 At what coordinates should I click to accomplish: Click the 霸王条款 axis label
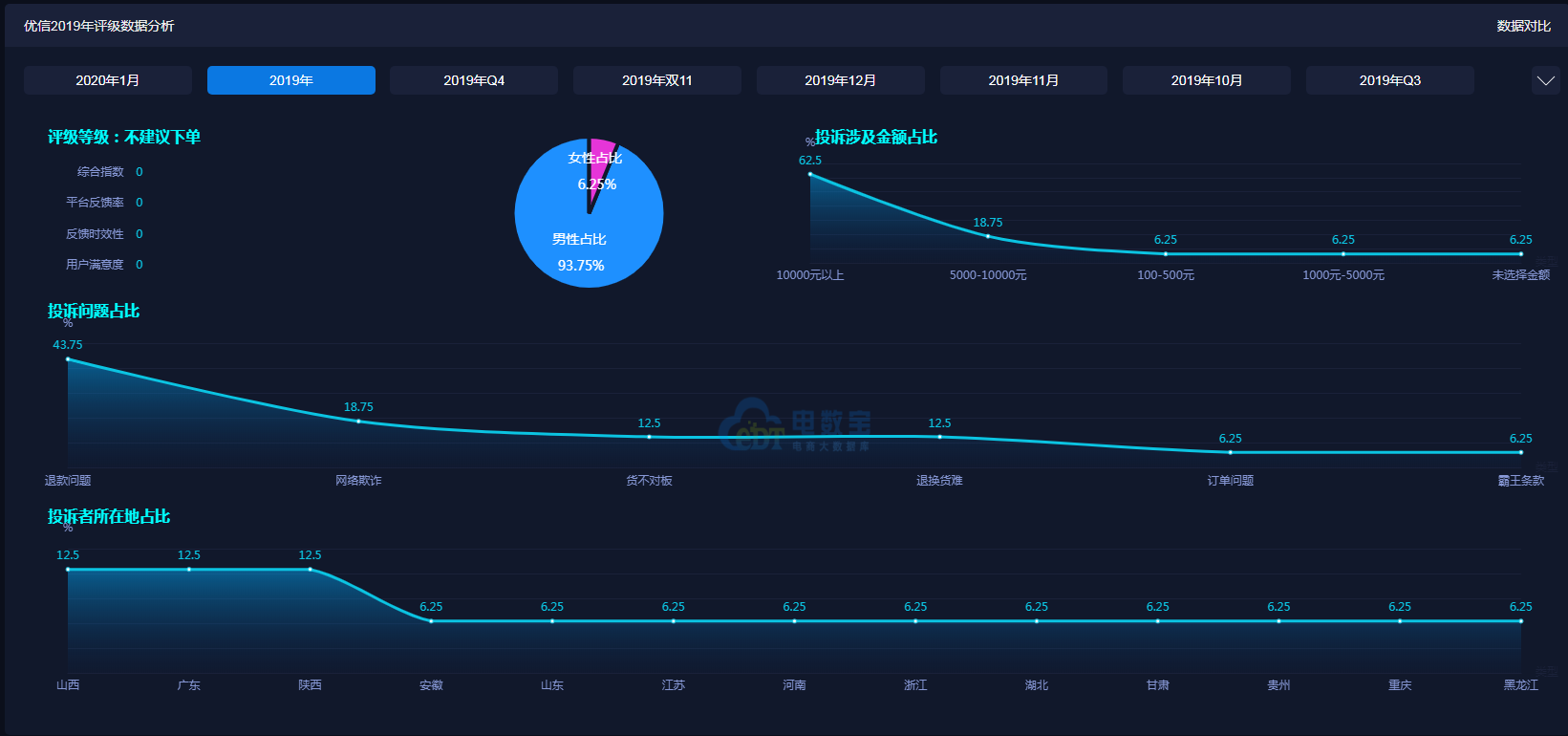tap(1521, 481)
